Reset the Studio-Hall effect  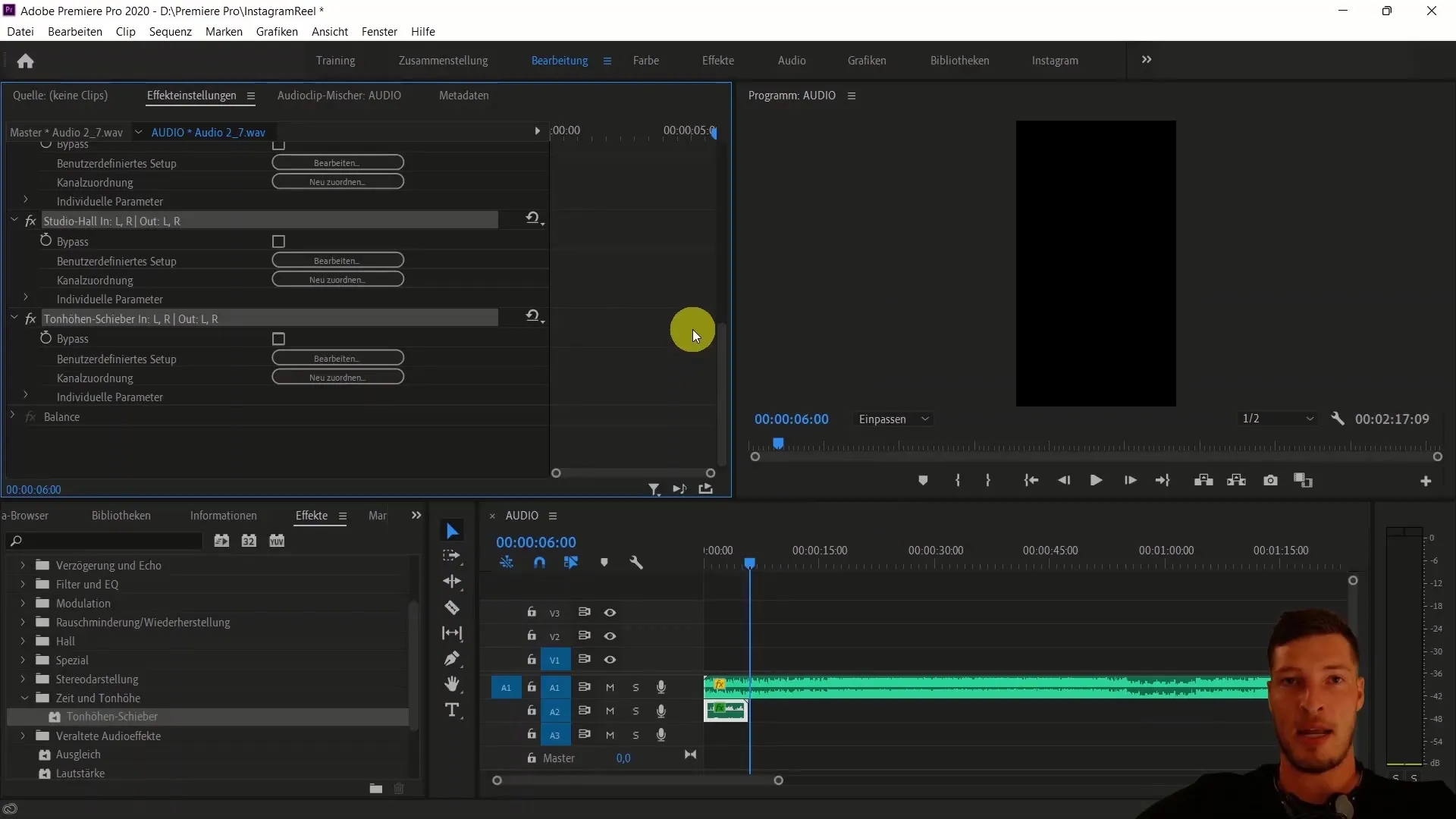[533, 218]
